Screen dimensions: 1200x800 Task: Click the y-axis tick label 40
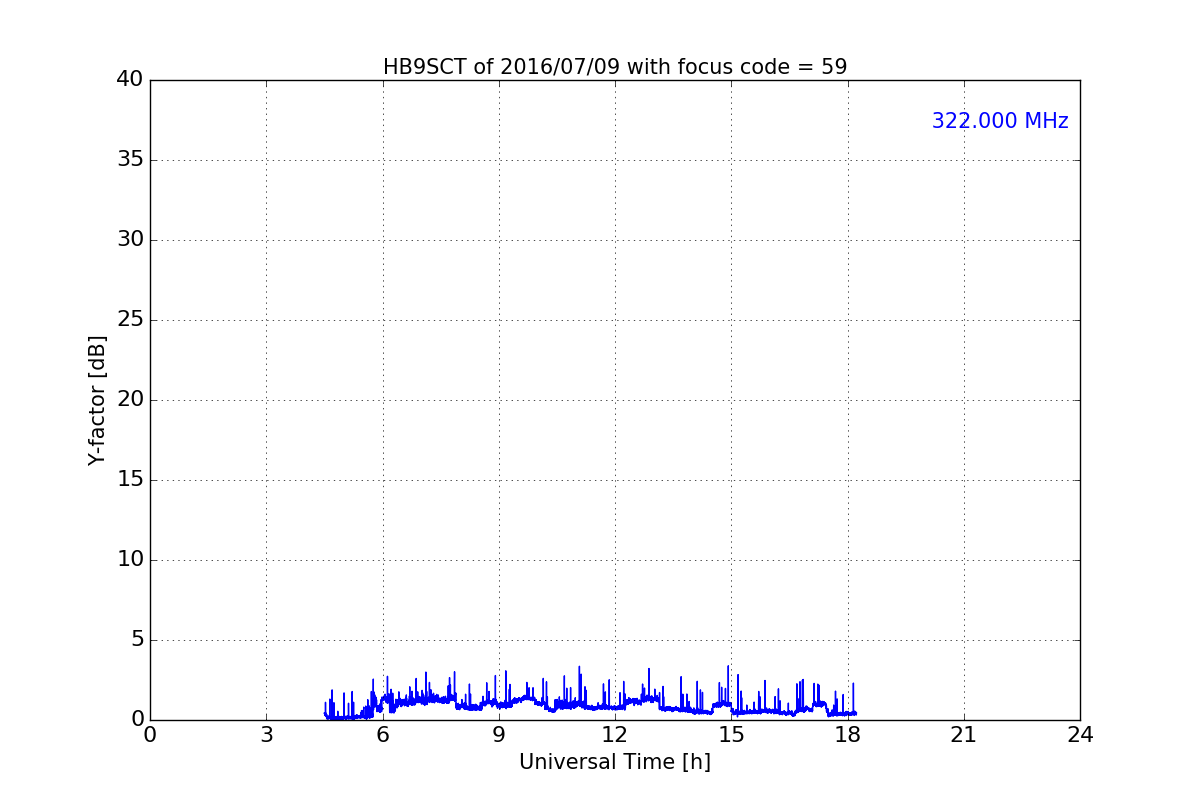coord(130,80)
